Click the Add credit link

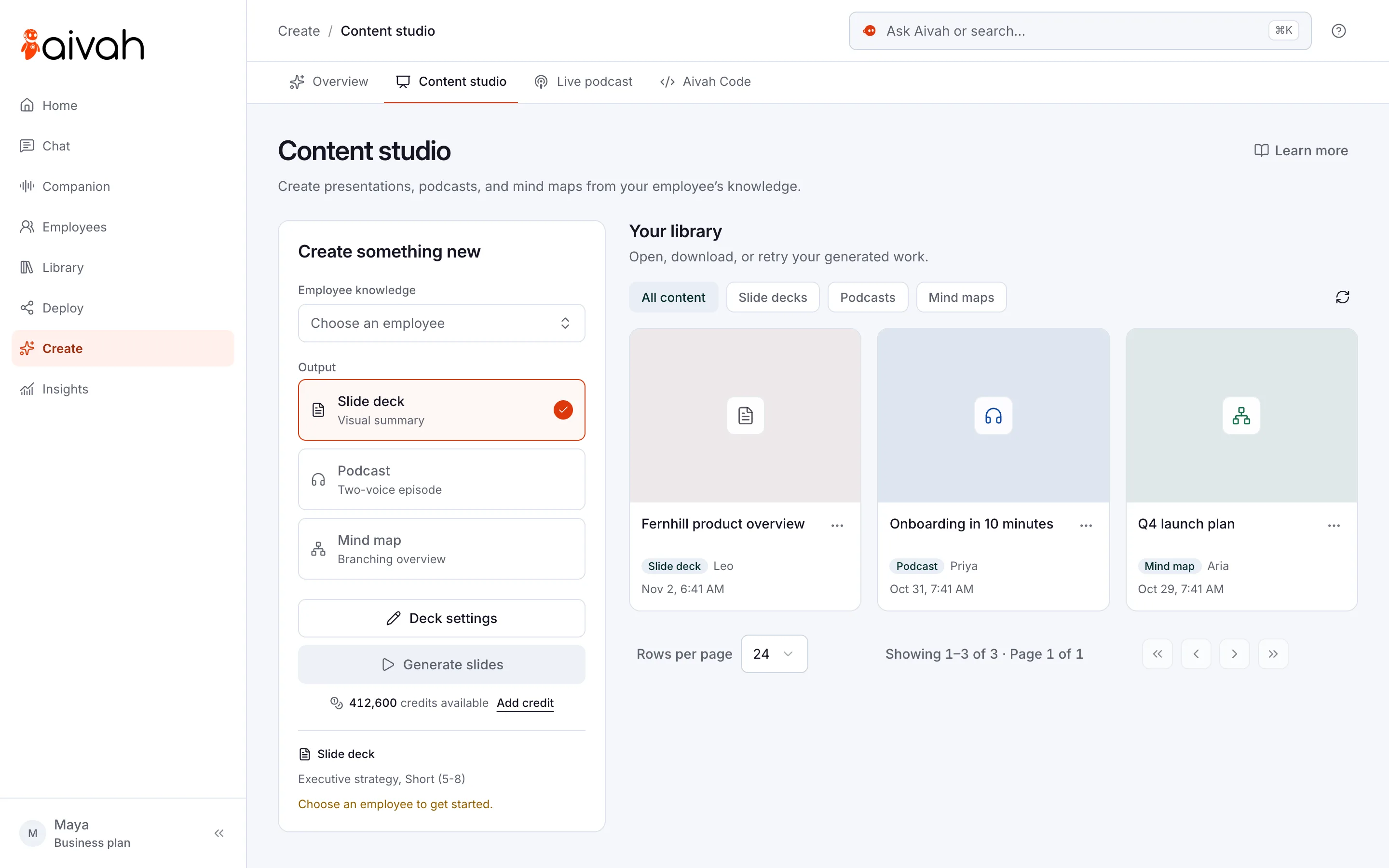pos(525,703)
